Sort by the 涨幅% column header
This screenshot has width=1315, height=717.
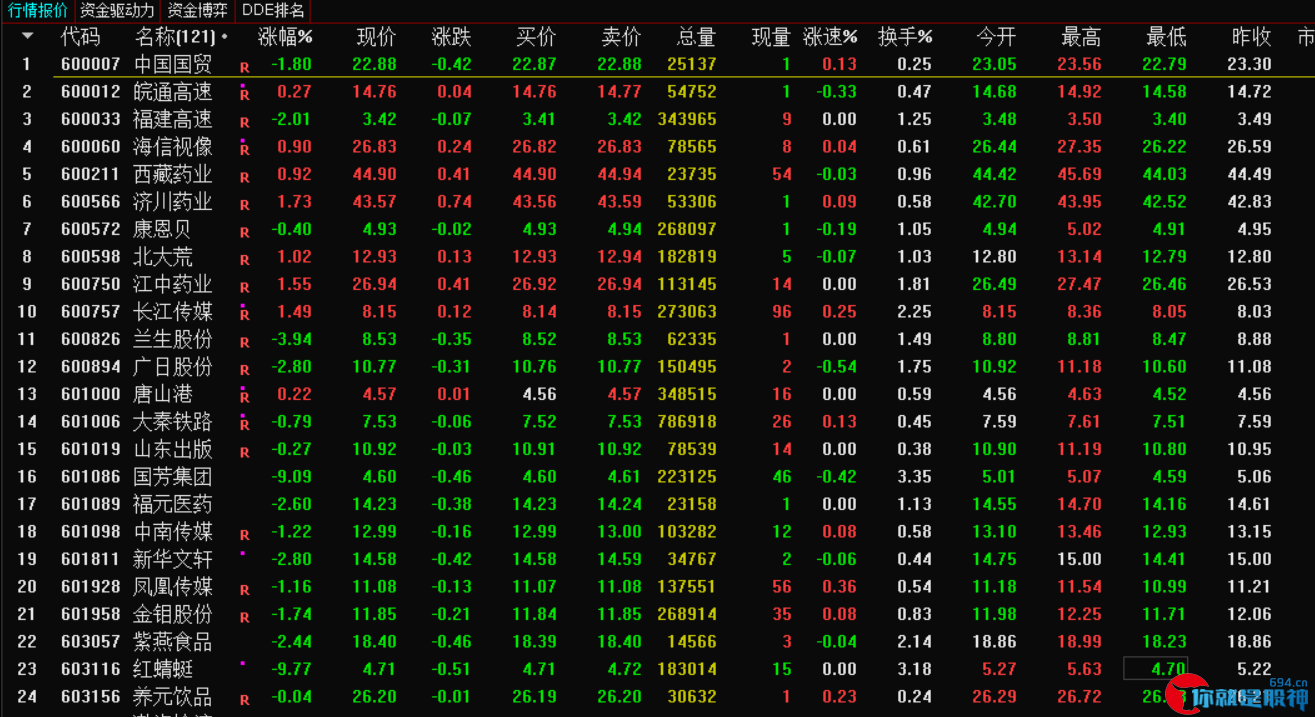point(285,37)
